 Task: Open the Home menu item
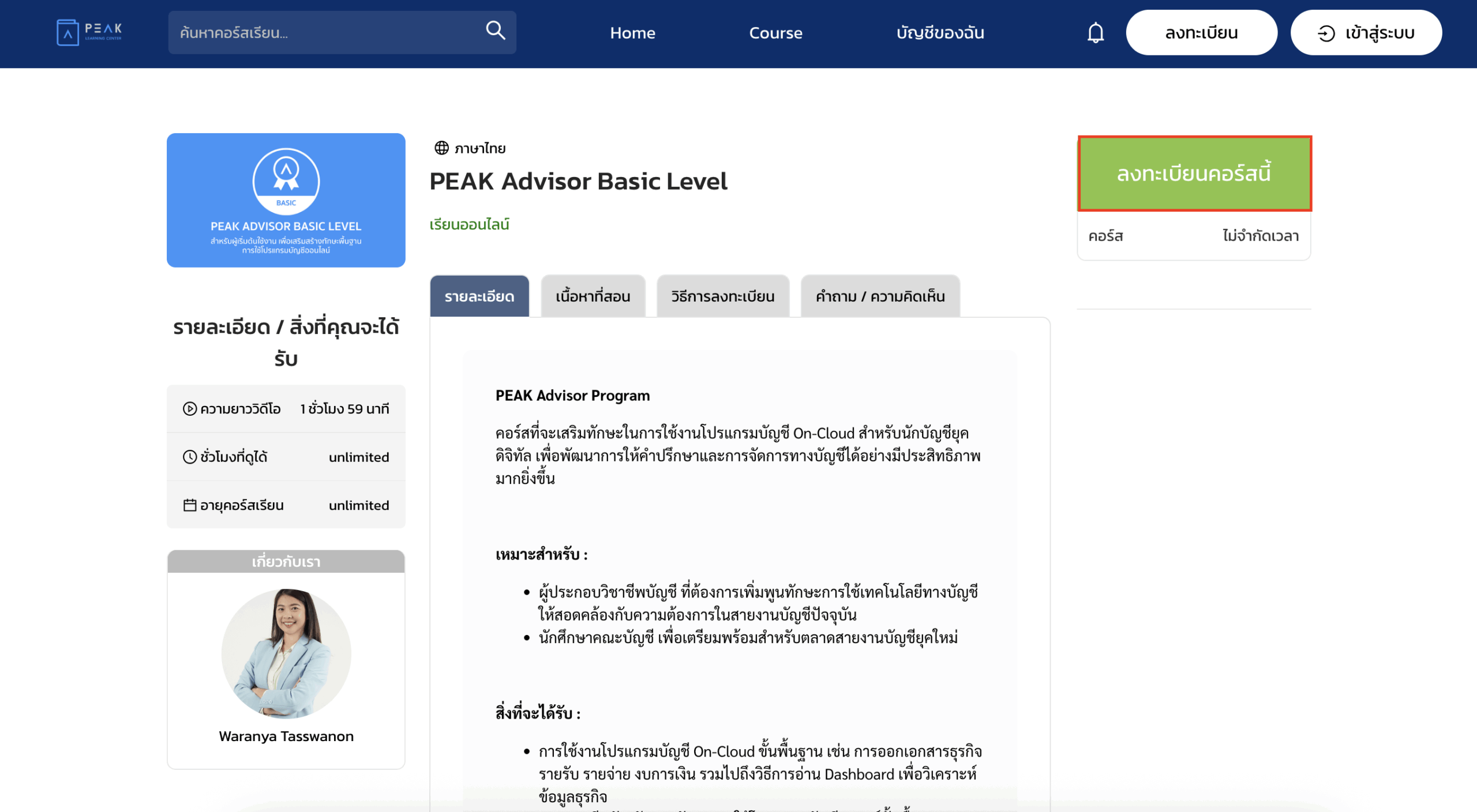(632, 33)
